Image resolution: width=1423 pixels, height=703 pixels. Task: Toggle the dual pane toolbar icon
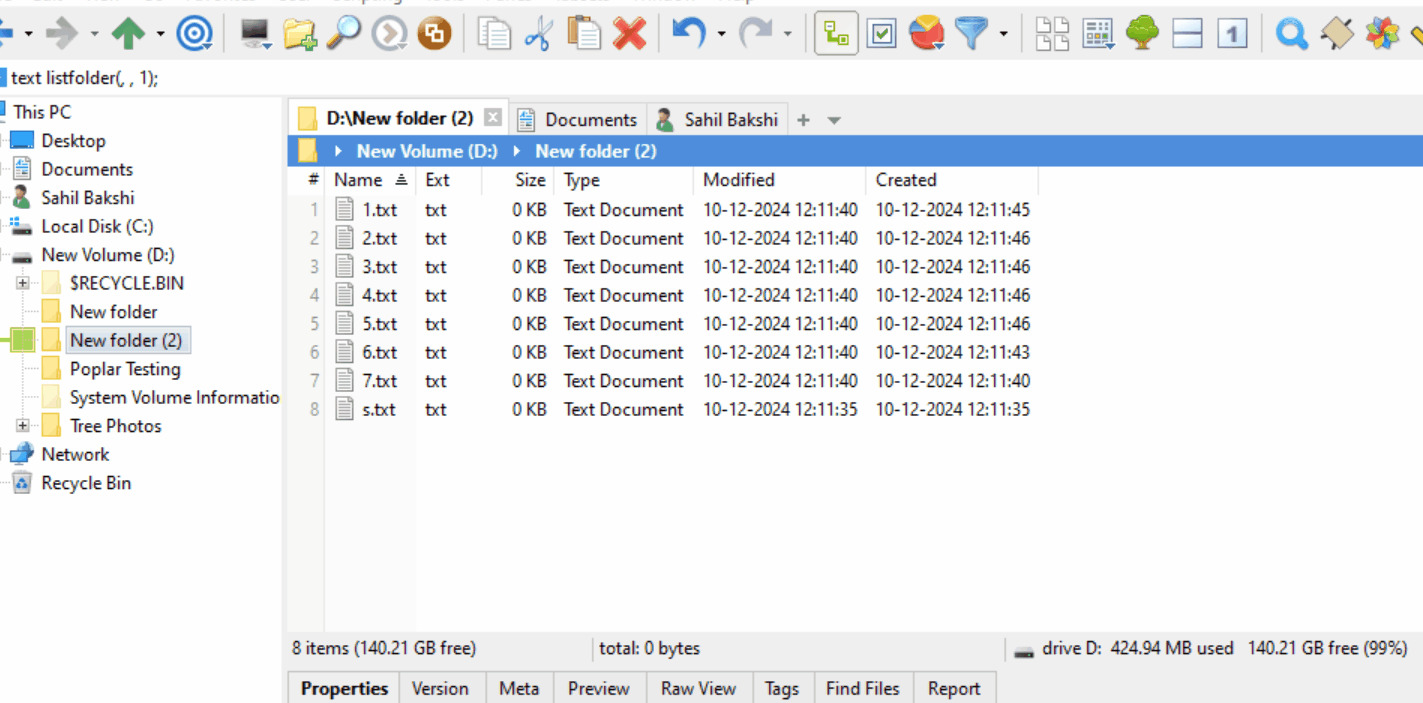pos(1187,35)
